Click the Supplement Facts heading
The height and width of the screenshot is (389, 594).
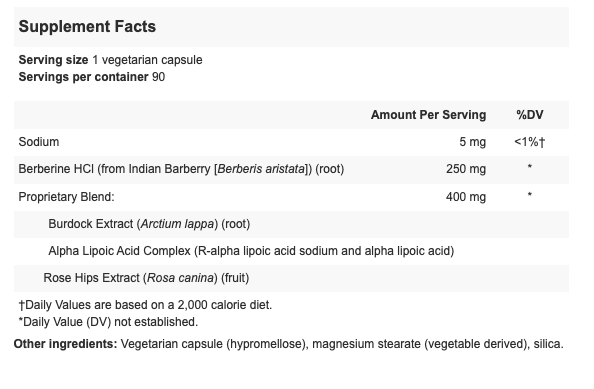[x=87, y=27]
